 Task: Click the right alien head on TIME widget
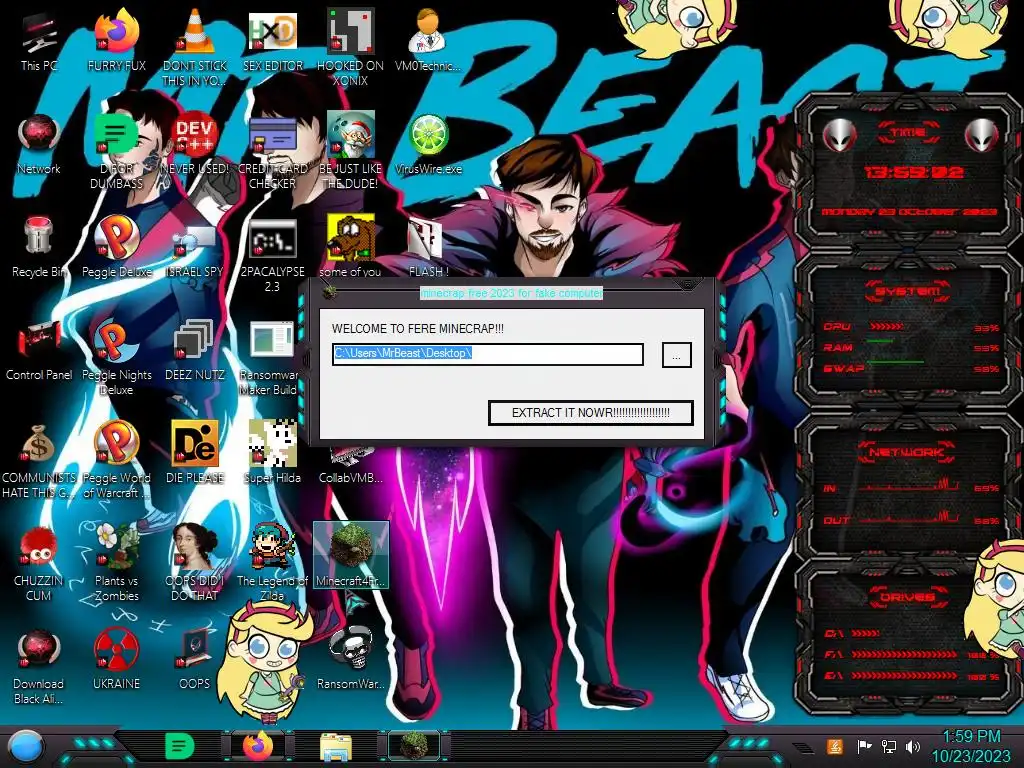click(x=982, y=135)
